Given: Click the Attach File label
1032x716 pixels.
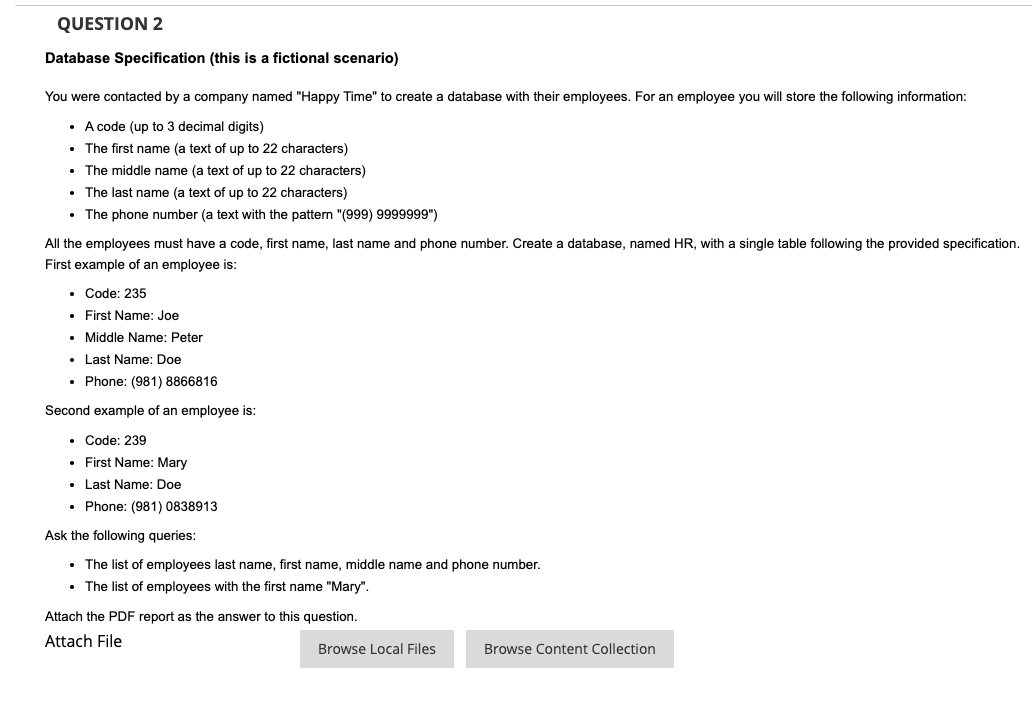Looking at the screenshot, I should pyautogui.click(x=83, y=641).
